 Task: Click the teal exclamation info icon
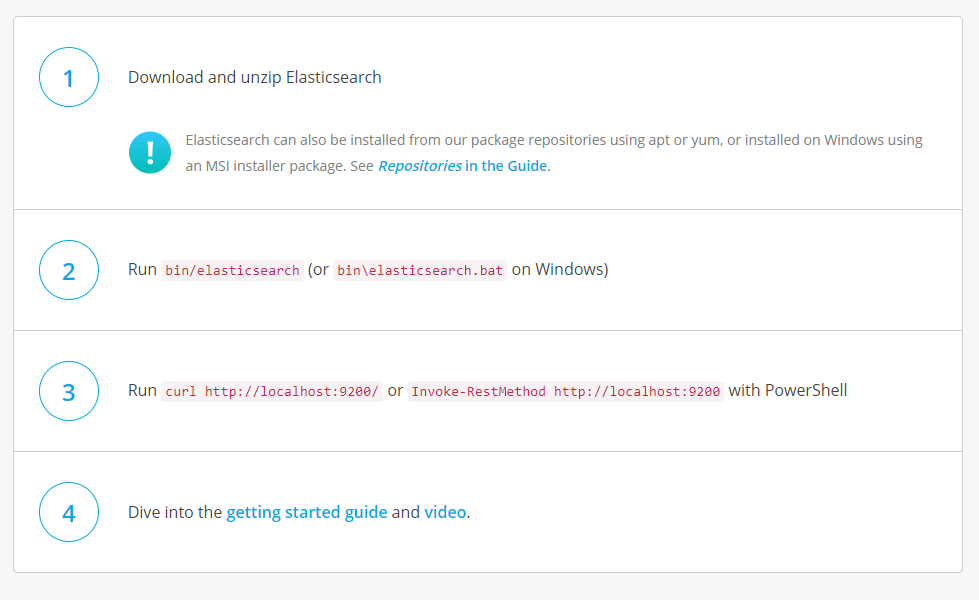click(x=150, y=152)
